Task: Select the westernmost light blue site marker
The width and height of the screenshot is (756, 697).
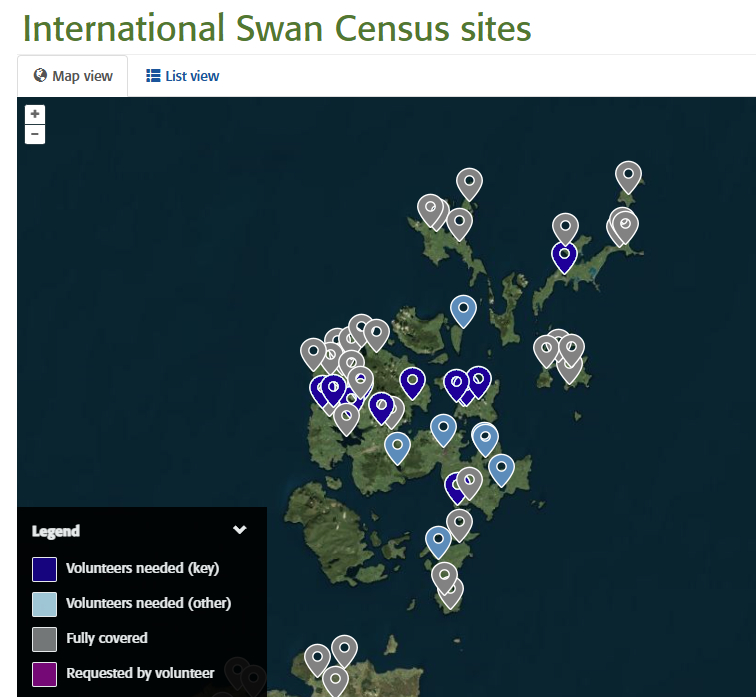Action: 398,446
